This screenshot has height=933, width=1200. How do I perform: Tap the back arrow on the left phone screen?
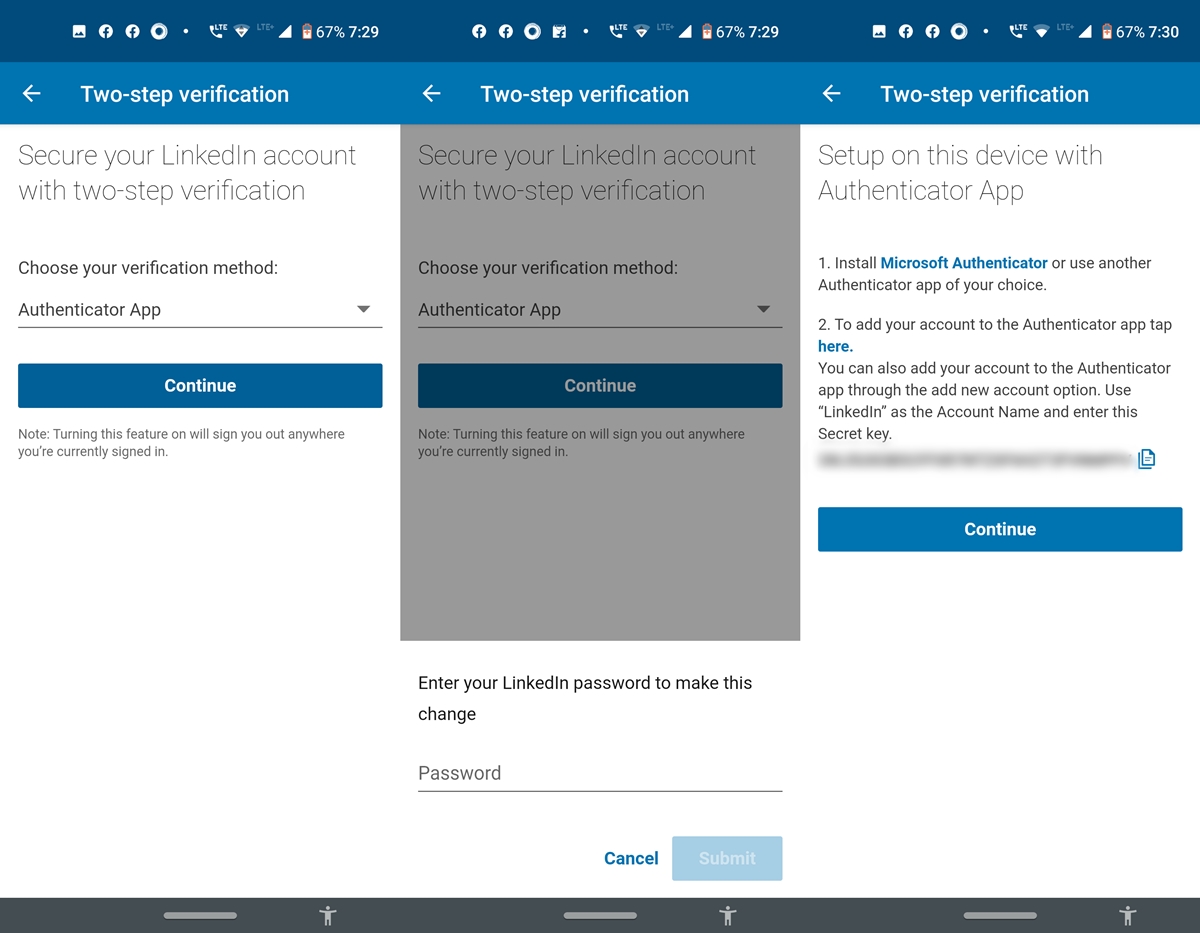(32, 94)
